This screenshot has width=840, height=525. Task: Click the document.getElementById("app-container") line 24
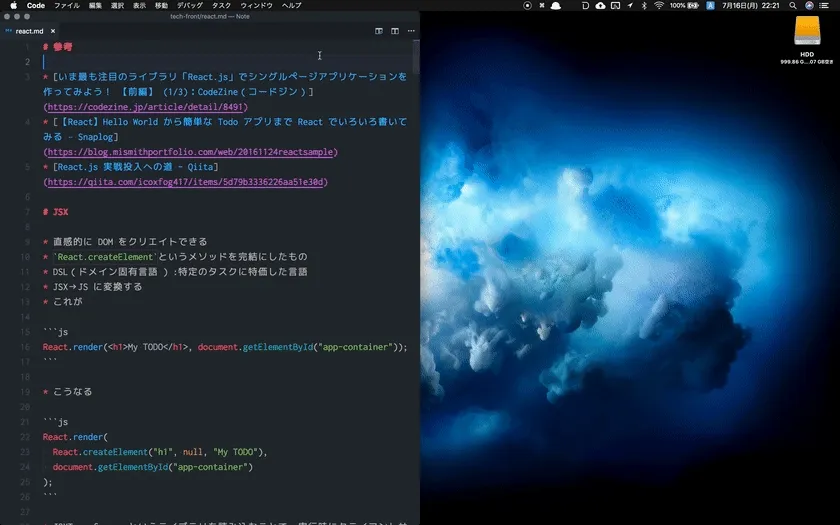(x=153, y=467)
